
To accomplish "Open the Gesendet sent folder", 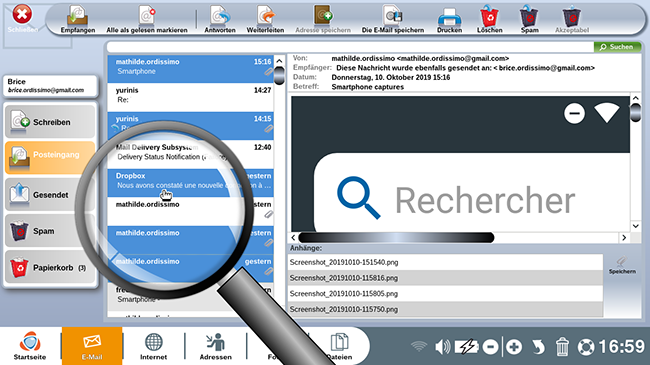I will [50, 194].
